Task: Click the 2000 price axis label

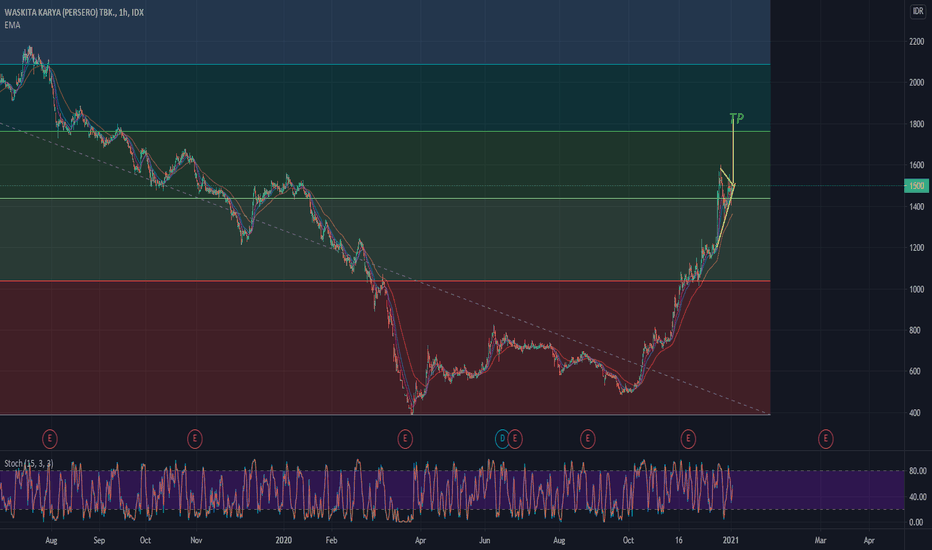Action: pos(917,83)
